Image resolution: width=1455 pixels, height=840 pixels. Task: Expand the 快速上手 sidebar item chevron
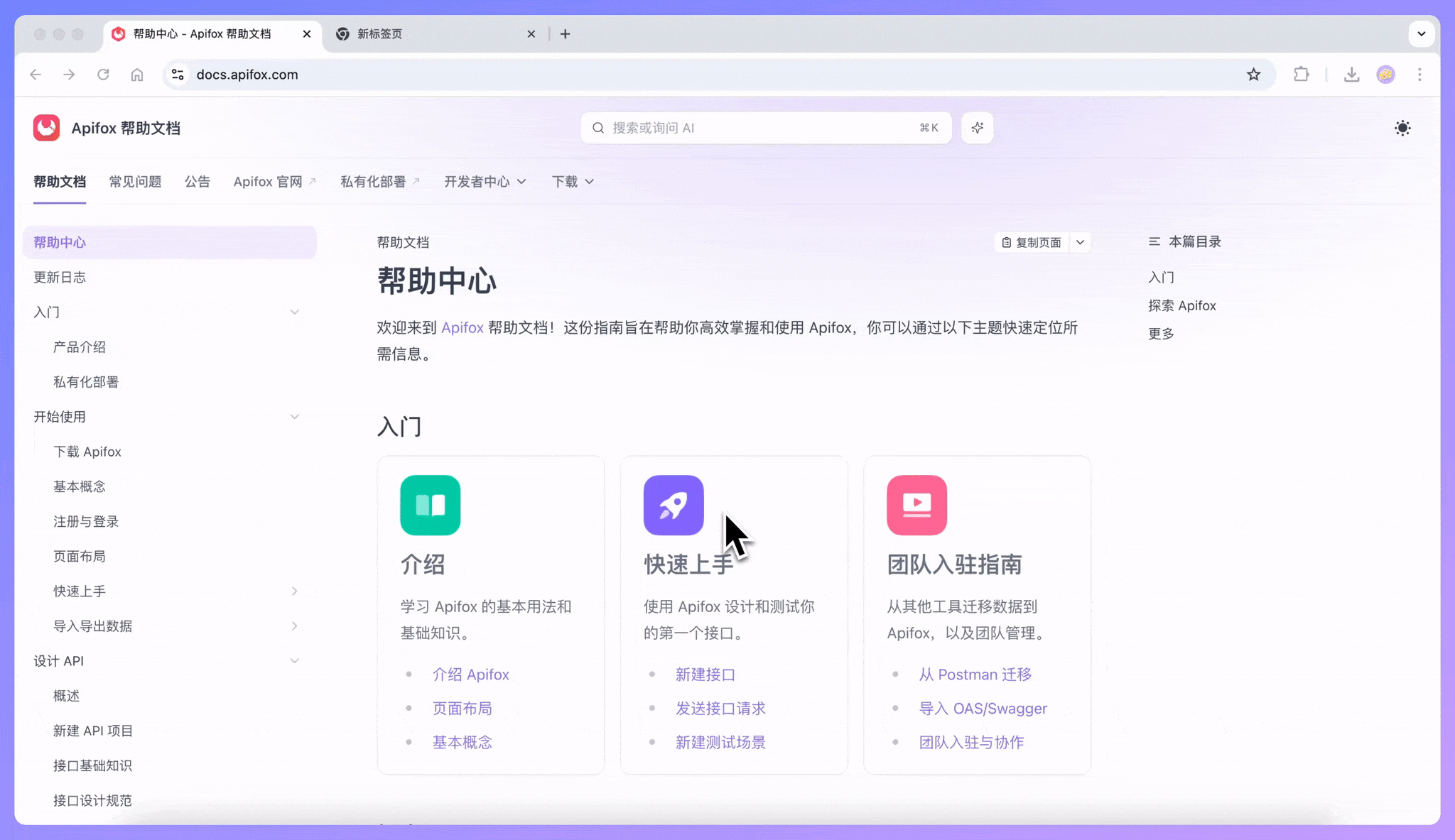tap(294, 591)
